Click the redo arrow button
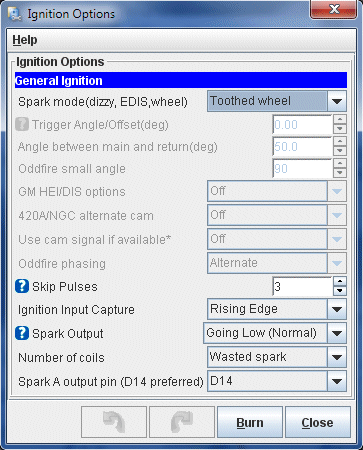Image resolution: width=363 pixels, height=450 pixels. (x=182, y=422)
